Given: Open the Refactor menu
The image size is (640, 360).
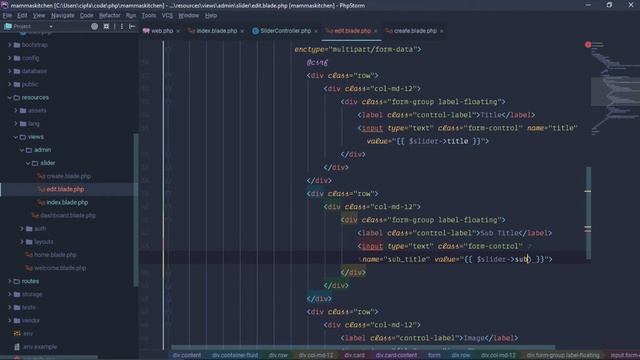Looking at the screenshot, I should coord(109,16).
